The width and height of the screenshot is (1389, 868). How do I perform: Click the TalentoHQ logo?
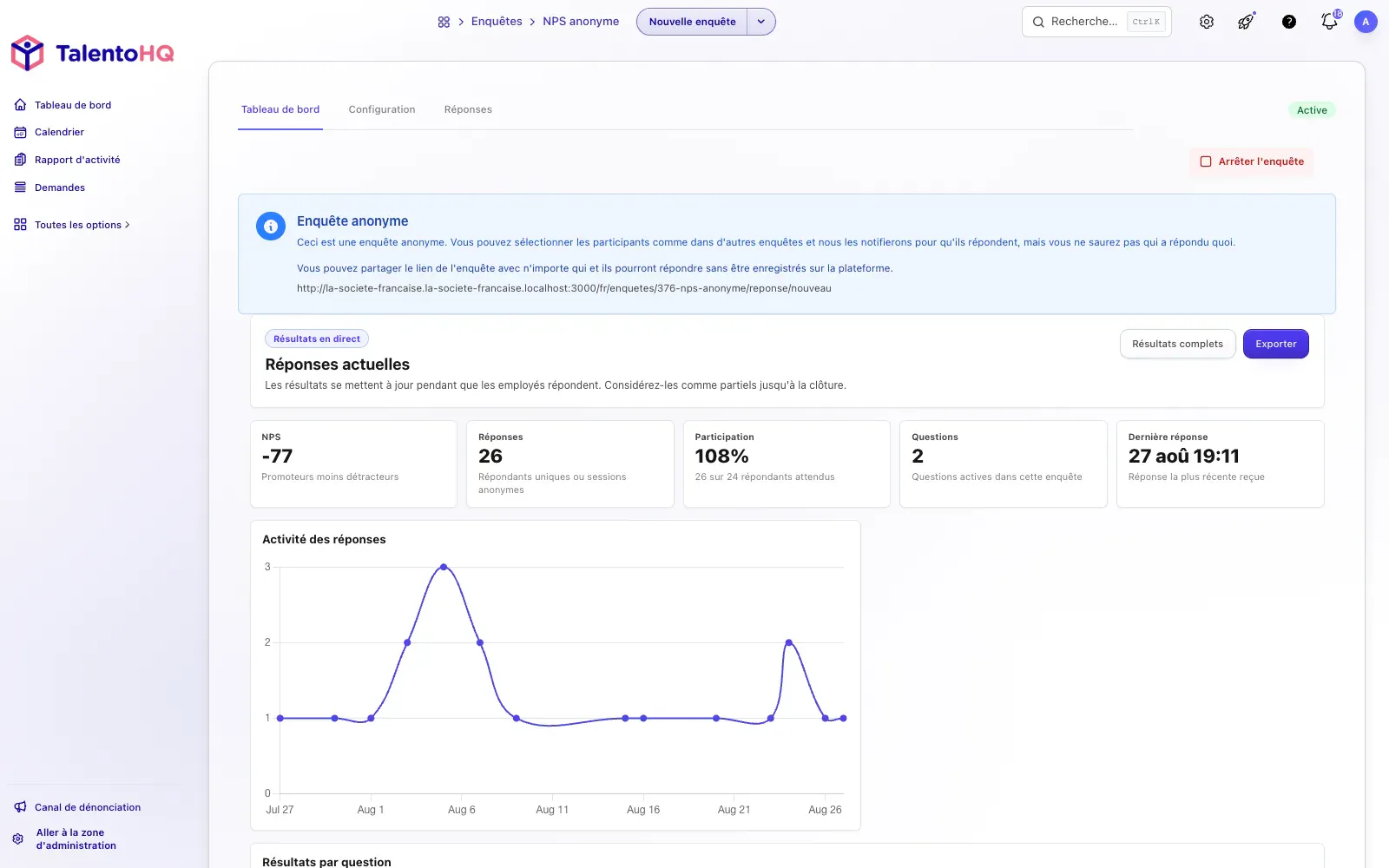pyautogui.click(x=92, y=53)
